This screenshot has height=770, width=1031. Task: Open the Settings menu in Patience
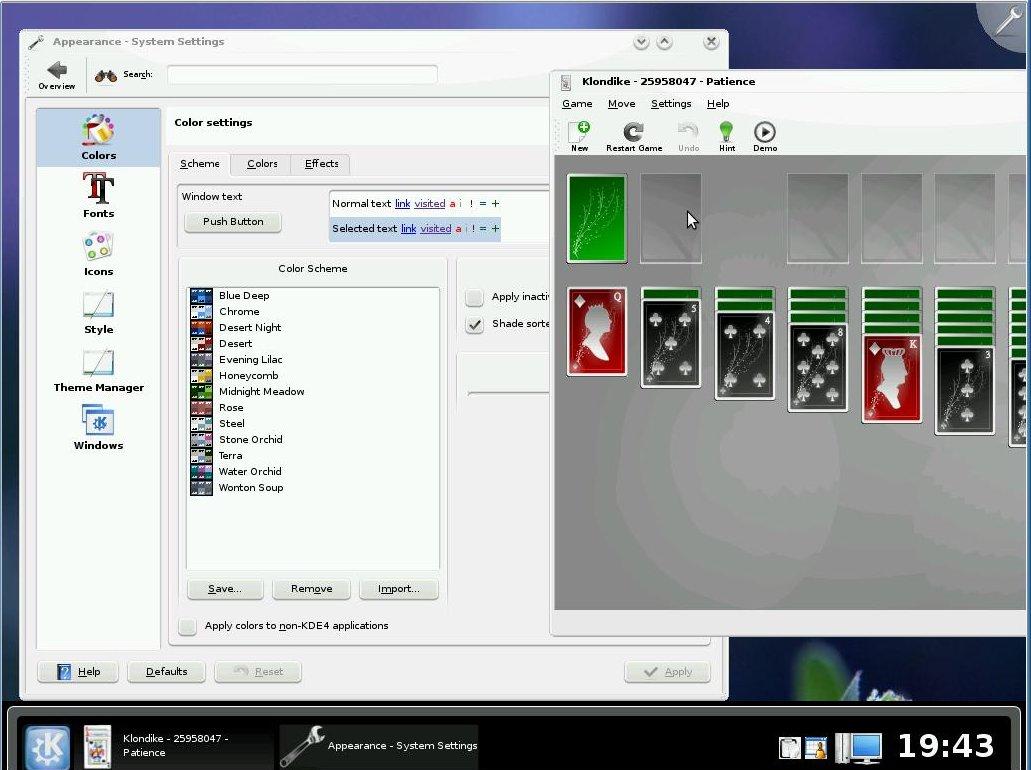pos(671,103)
